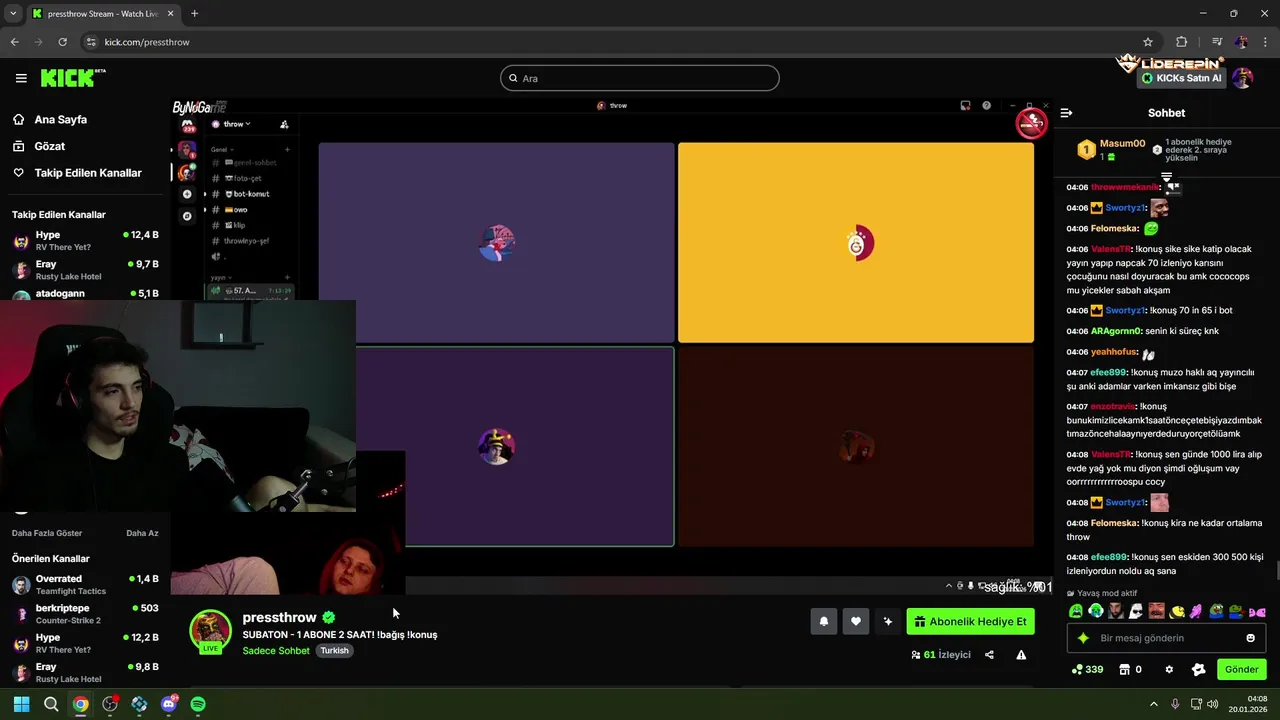The image size is (1280, 720).
Task: Collapse chat with the Sohbet arrow icon
Action: click(x=1066, y=113)
